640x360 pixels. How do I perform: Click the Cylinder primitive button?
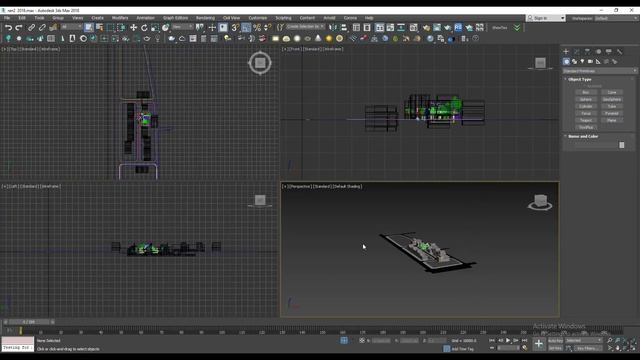click(x=586, y=106)
